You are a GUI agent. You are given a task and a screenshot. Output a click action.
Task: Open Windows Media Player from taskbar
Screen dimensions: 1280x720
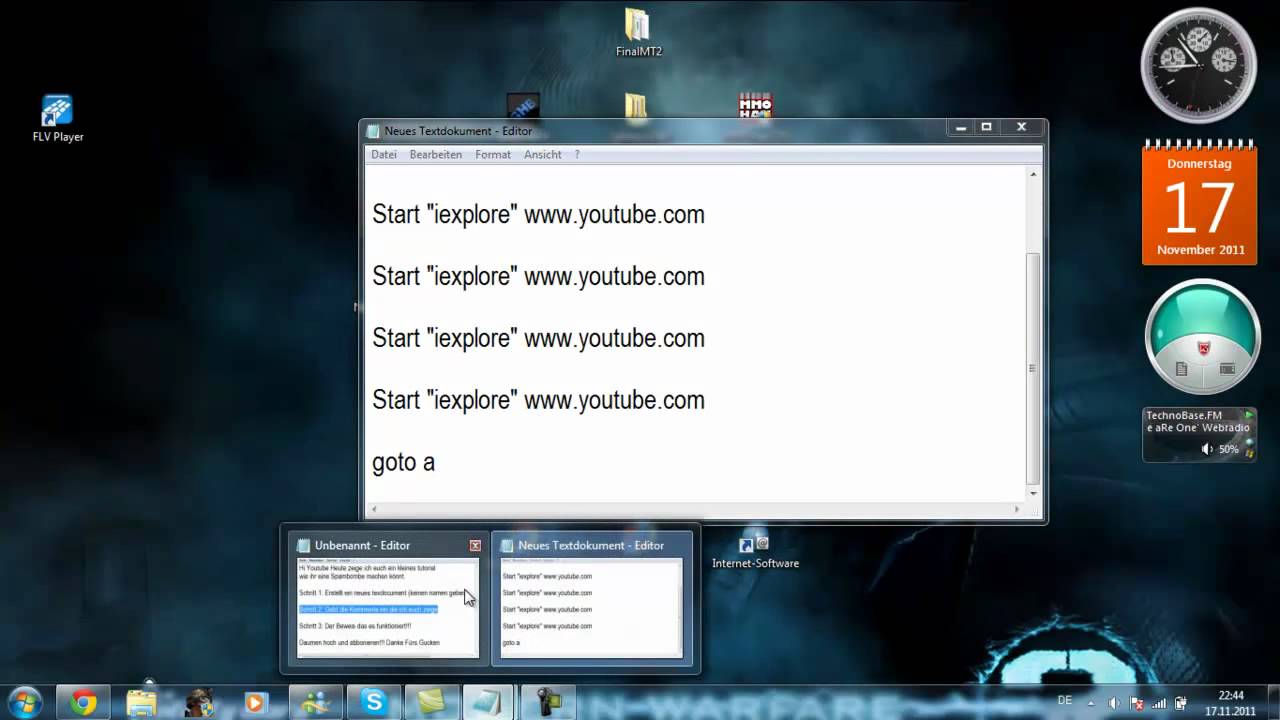click(256, 703)
